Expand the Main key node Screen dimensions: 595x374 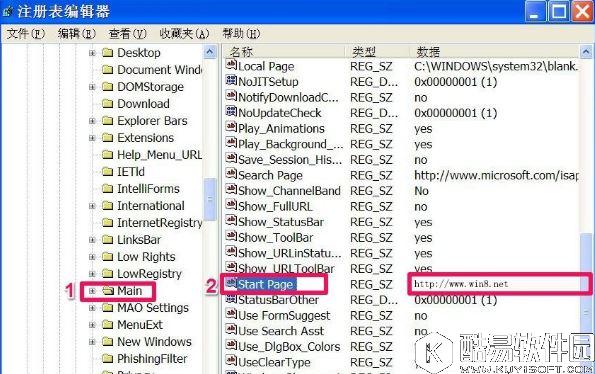pos(92,291)
